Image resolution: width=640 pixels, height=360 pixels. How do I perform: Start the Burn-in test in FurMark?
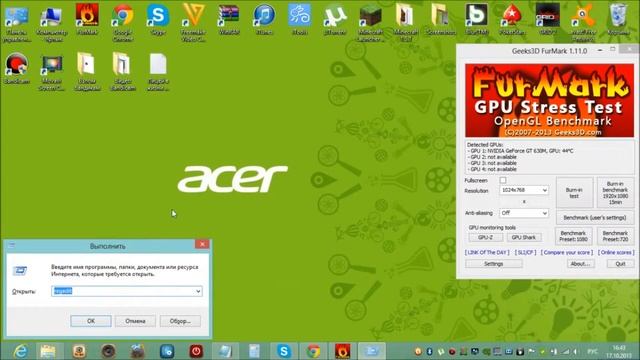[x=574, y=193]
